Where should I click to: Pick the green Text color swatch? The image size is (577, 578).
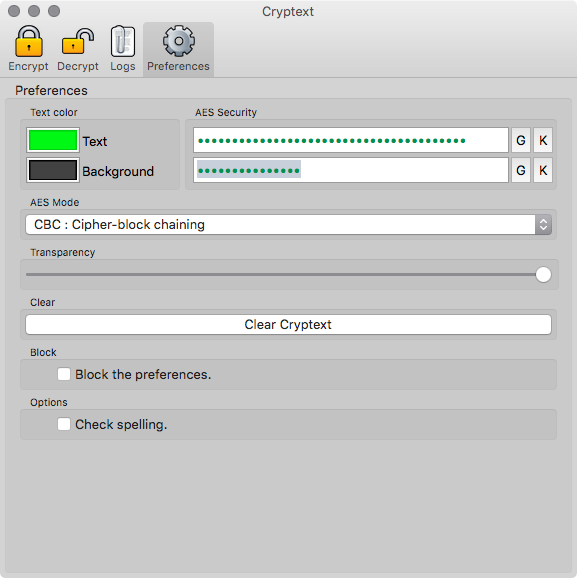(x=53, y=140)
